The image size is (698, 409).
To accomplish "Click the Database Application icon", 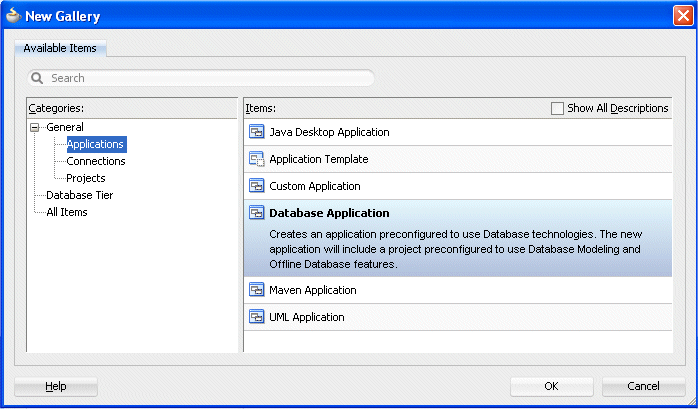I will pyautogui.click(x=256, y=213).
